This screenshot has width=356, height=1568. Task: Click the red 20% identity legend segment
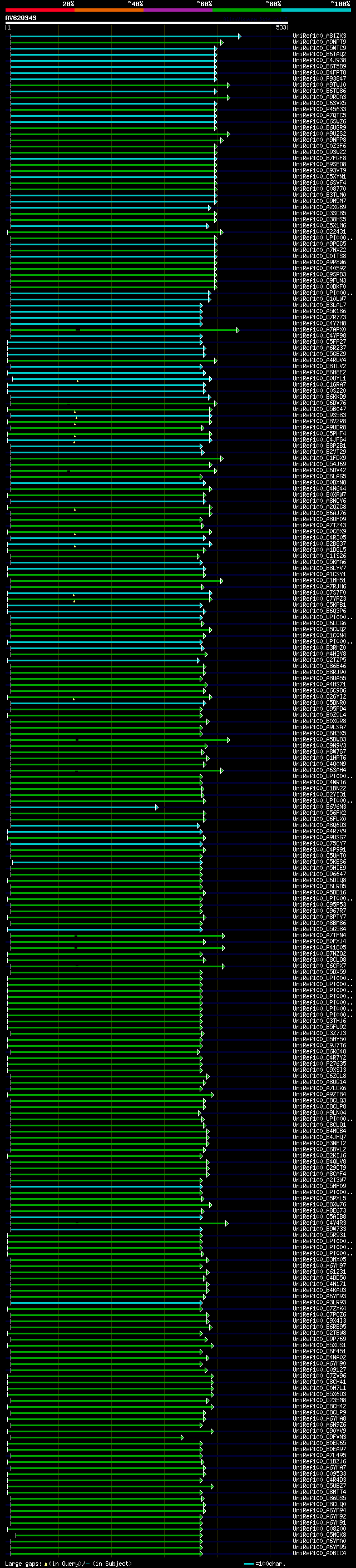[40, 10]
